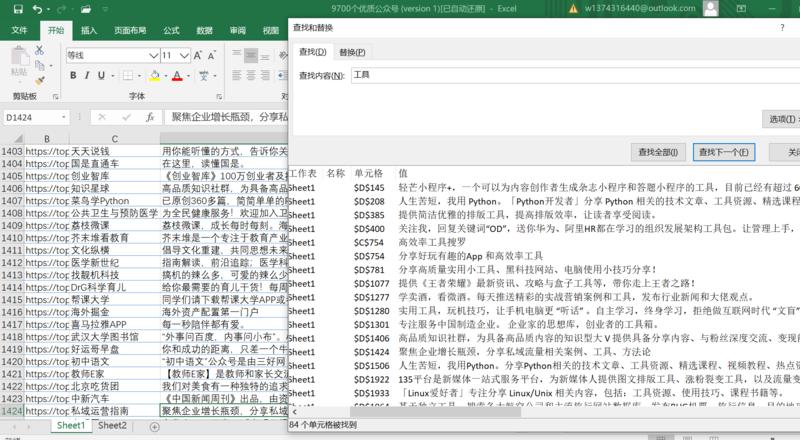Top-align cell text

[x=237, y=55]
